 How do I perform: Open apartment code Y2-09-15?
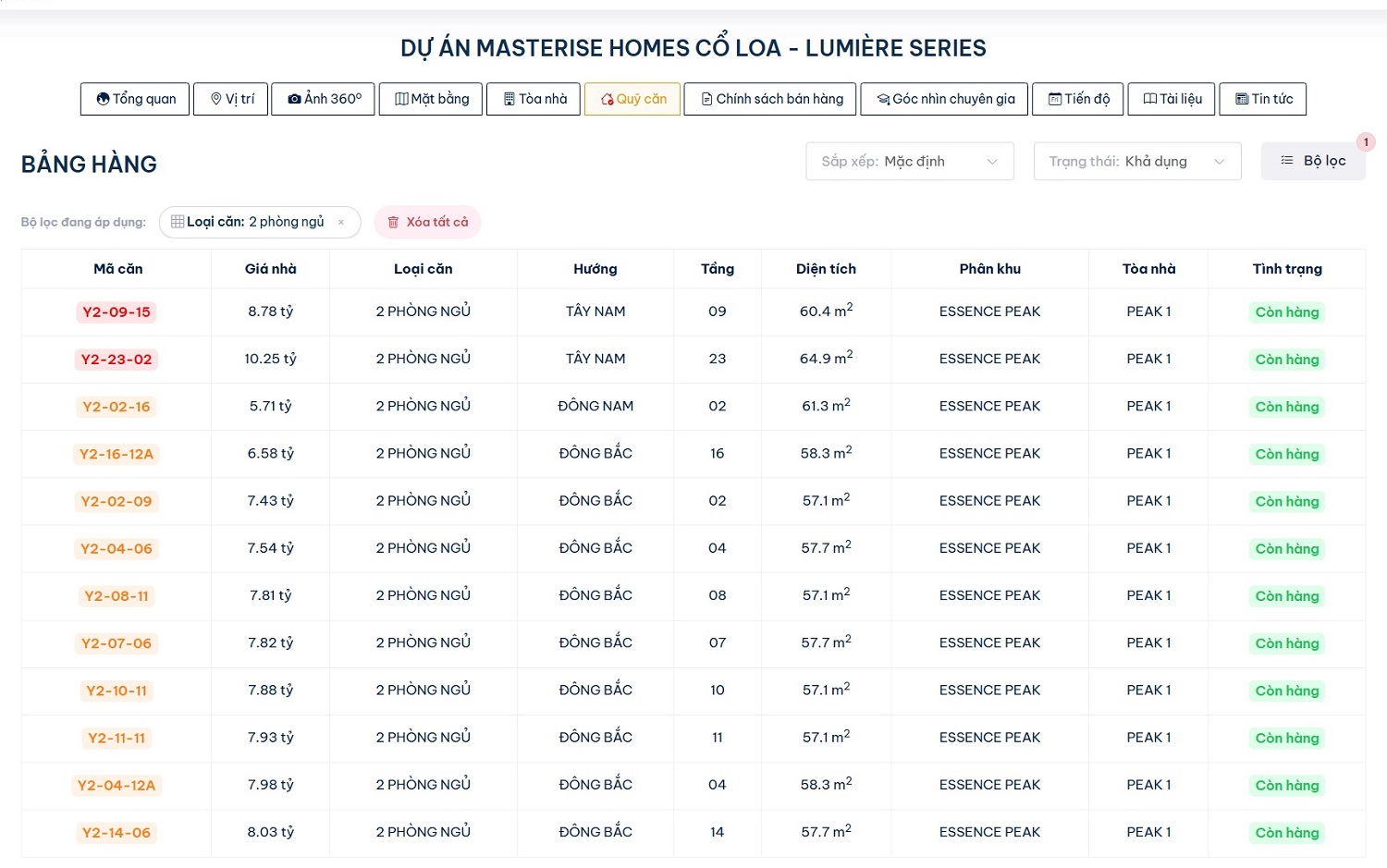(117, 312)
